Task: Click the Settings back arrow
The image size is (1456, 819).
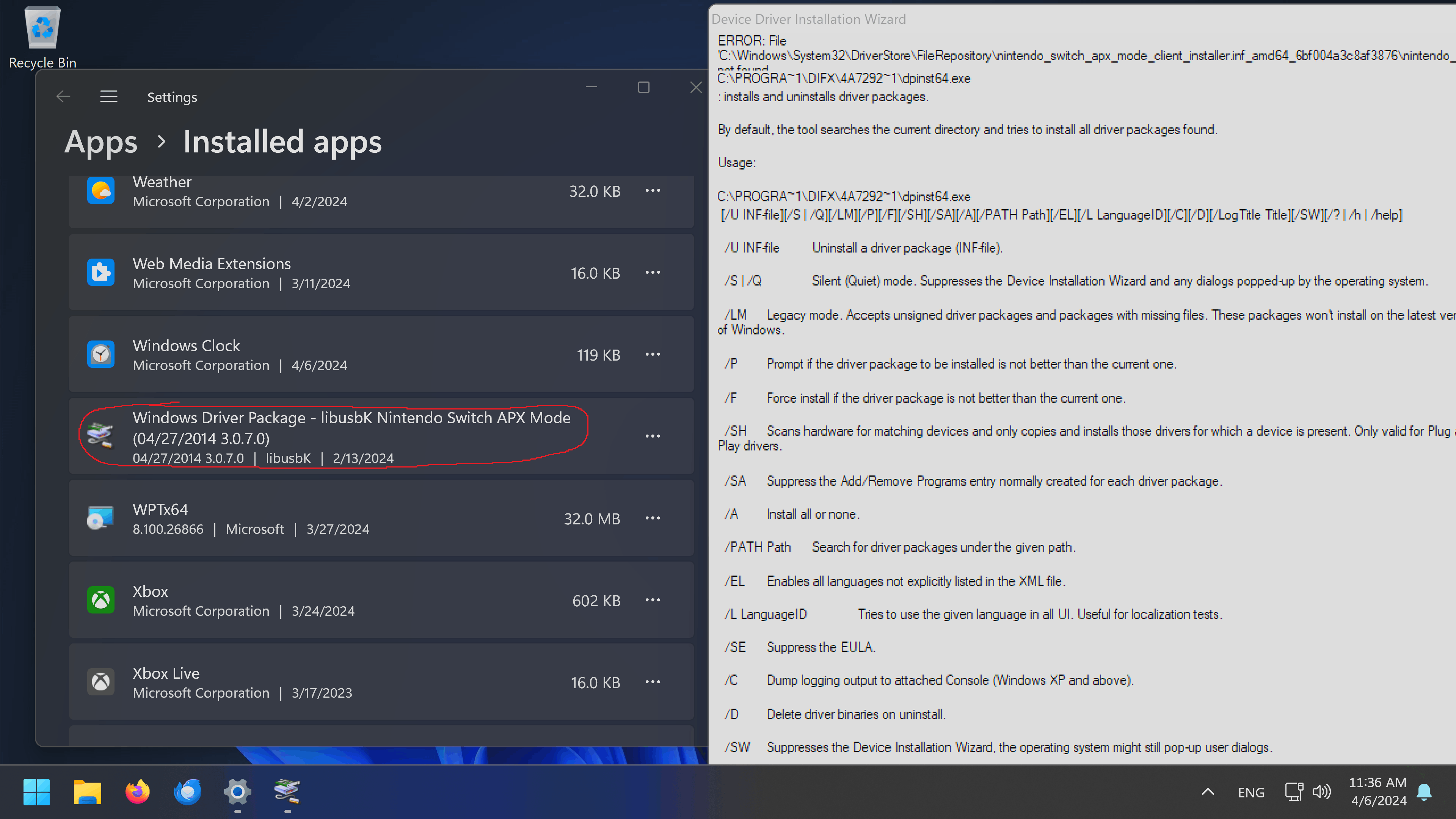Action: [x=63, y=97]
